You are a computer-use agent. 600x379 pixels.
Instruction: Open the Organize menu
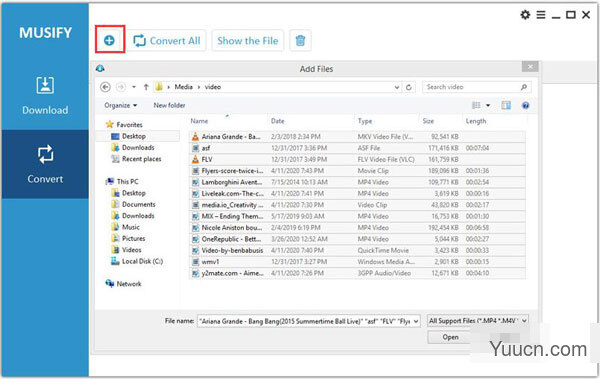(x=121, y=105)
